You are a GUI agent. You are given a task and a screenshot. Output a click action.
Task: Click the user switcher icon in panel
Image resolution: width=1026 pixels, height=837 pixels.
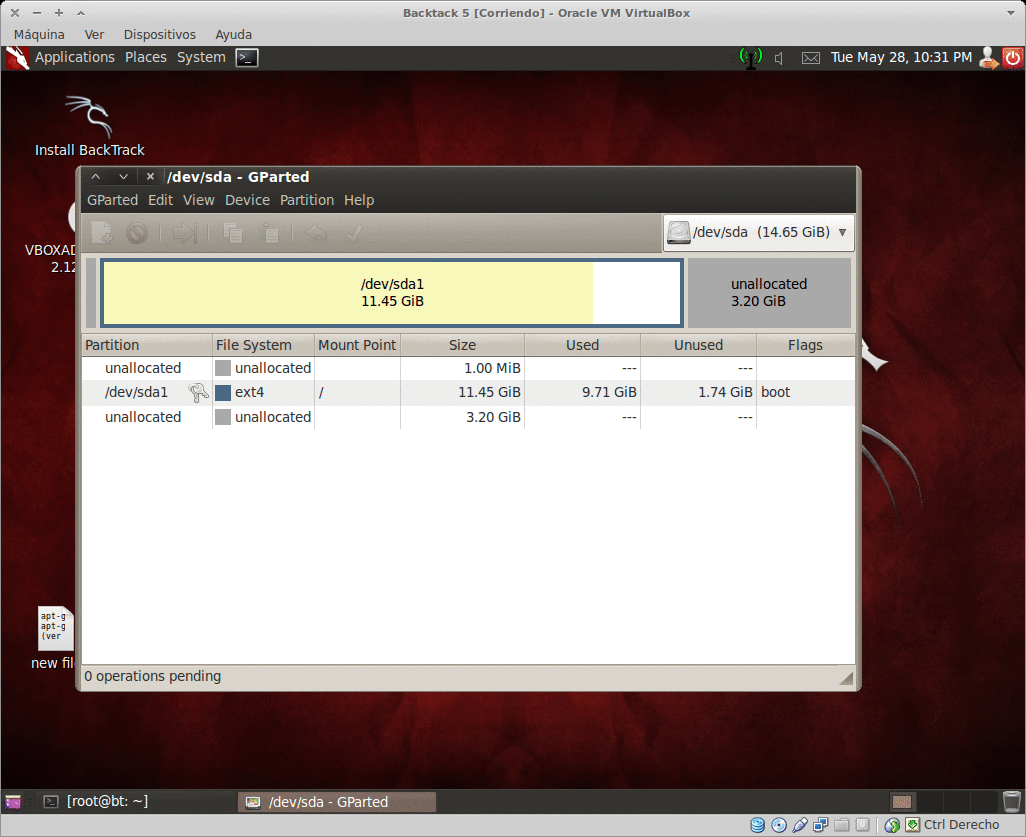coord(988,58)
